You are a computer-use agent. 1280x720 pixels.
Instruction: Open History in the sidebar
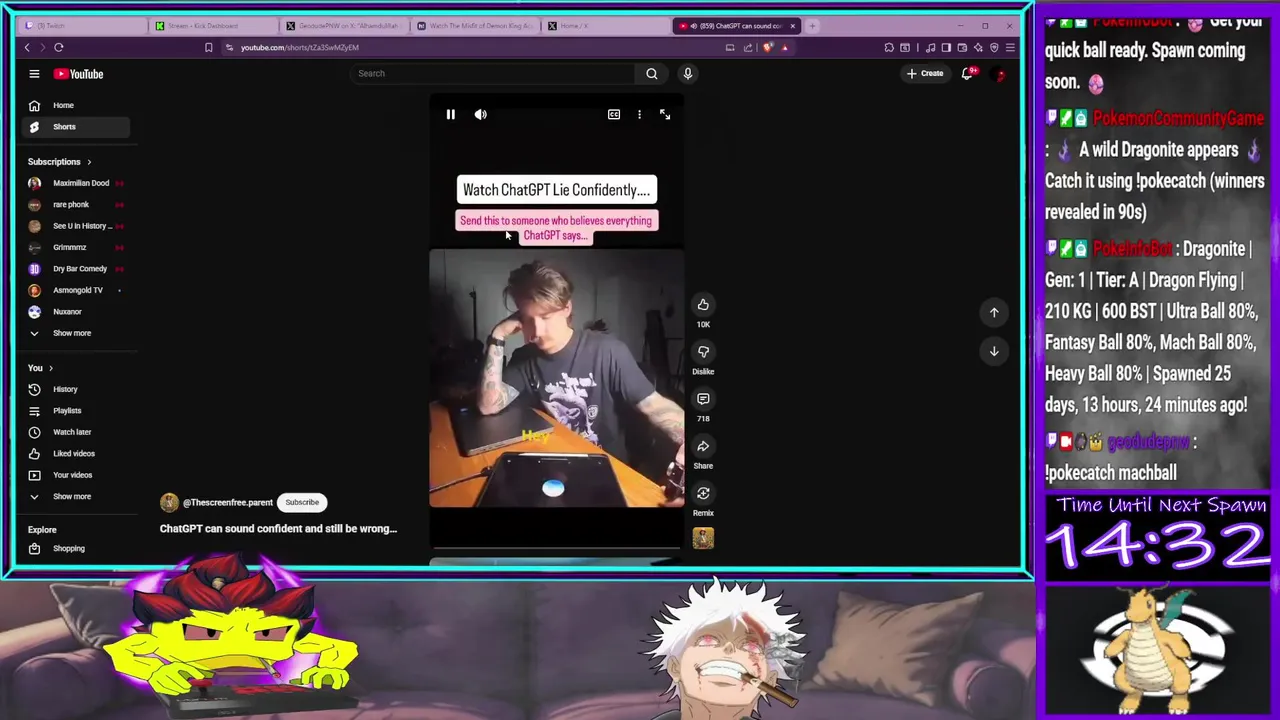click(x=74, y=389)
